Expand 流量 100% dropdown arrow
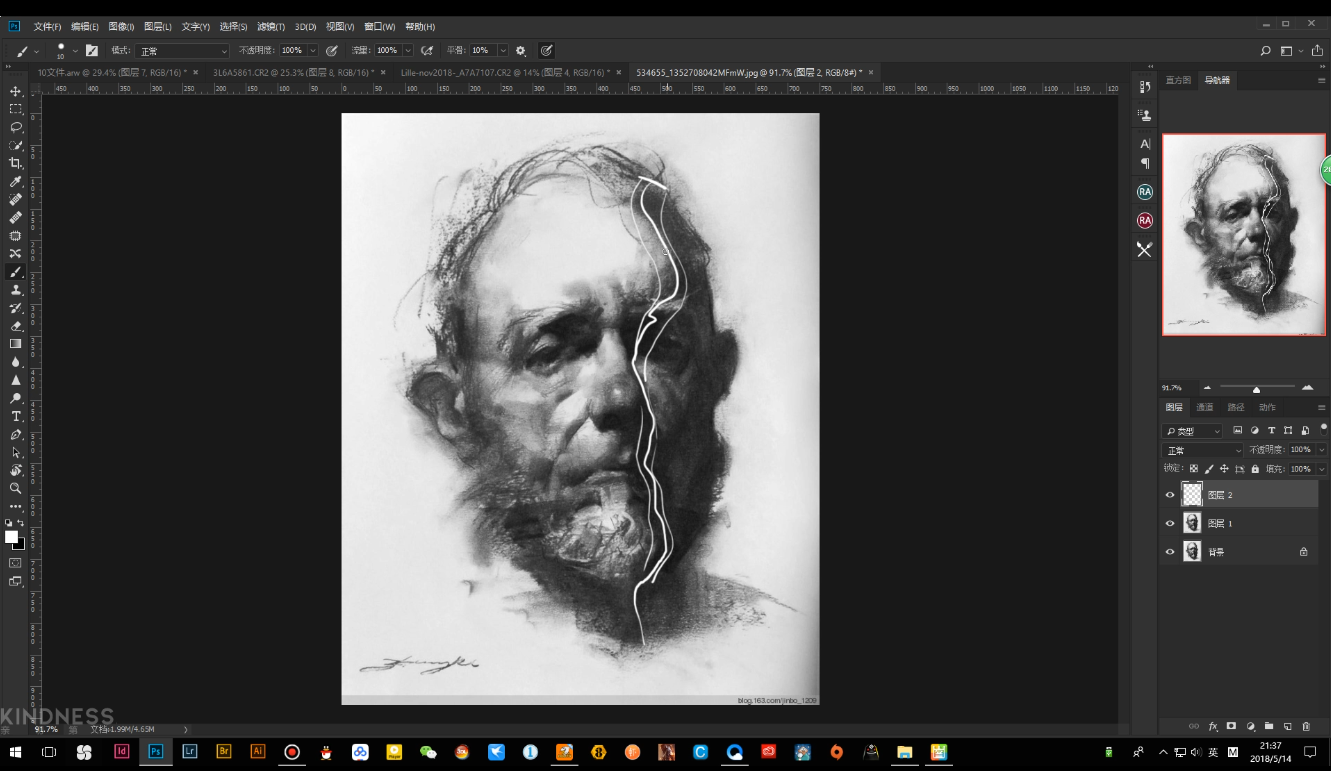Image resolution: width=1331 pixels, height=771 pixels. [408, 50]
